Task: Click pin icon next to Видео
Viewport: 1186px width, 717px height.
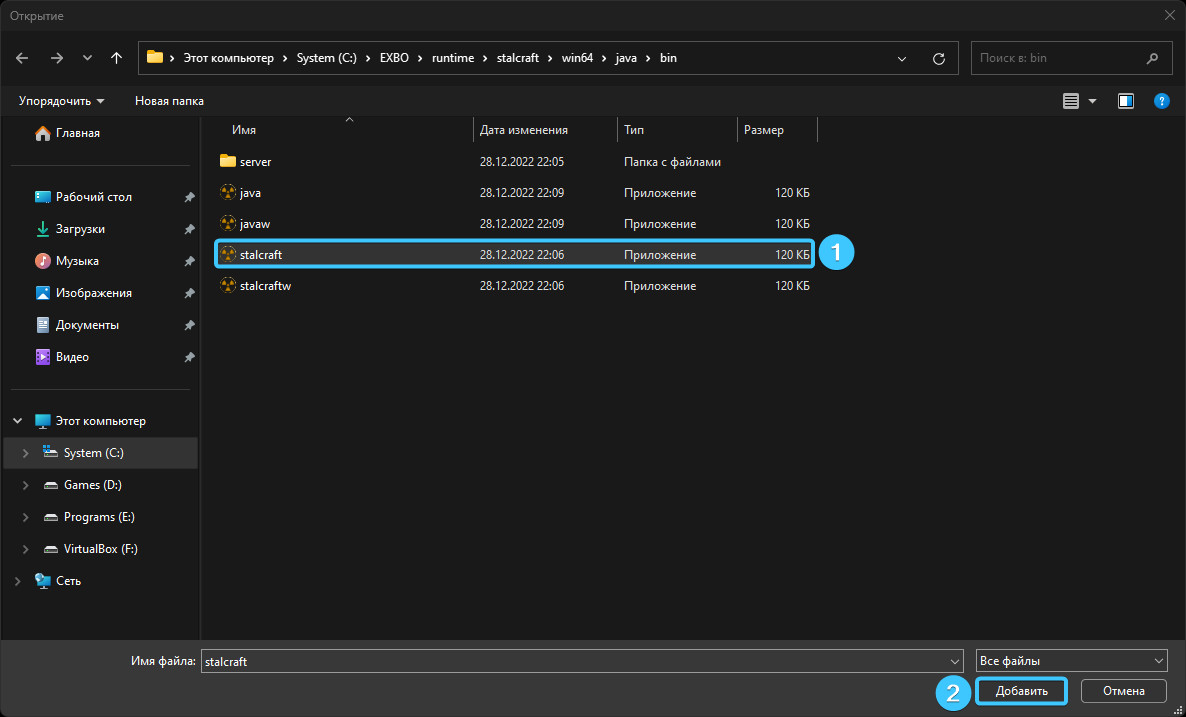Action: [x=189, y=357]
